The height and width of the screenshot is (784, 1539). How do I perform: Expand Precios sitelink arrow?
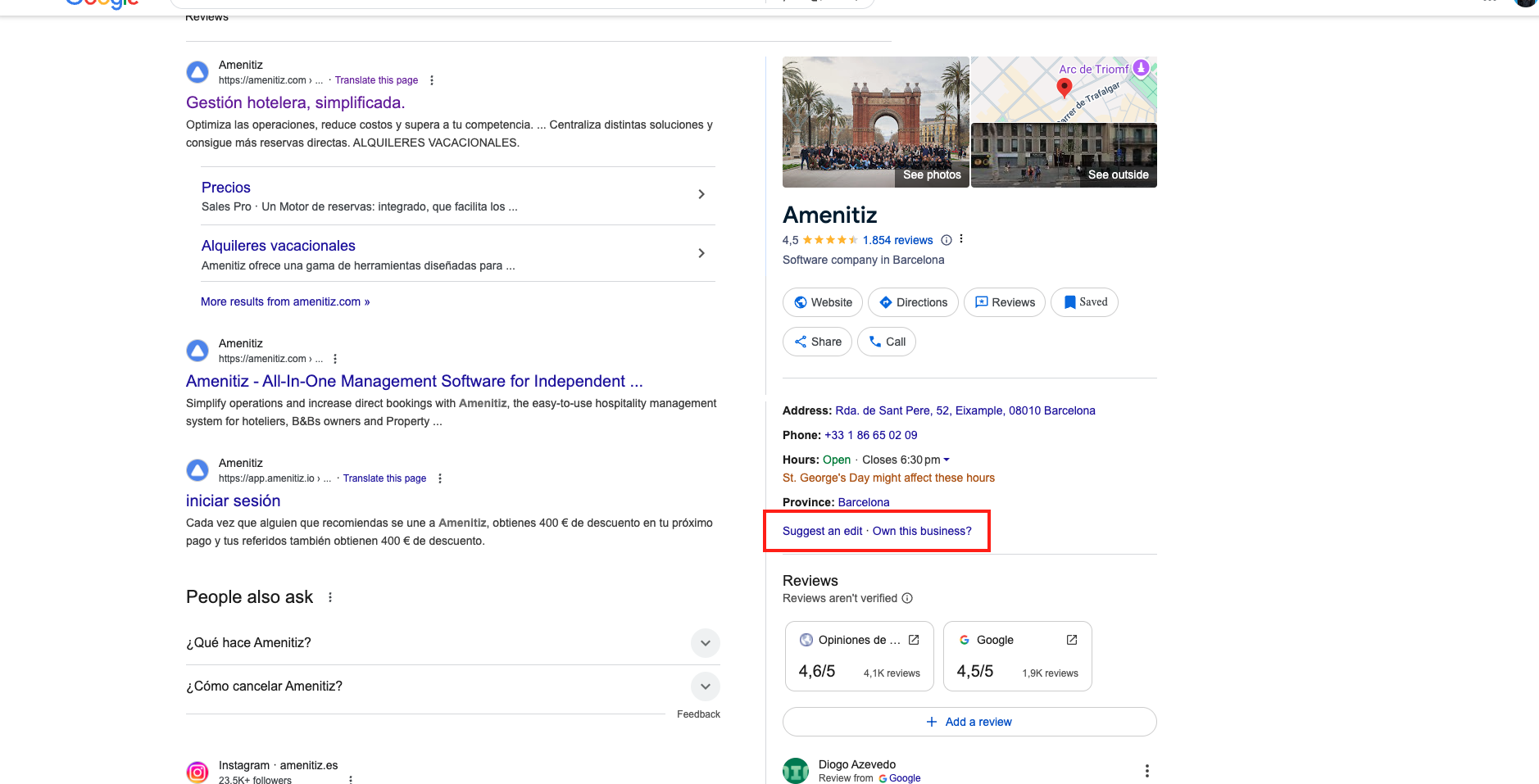701,194
